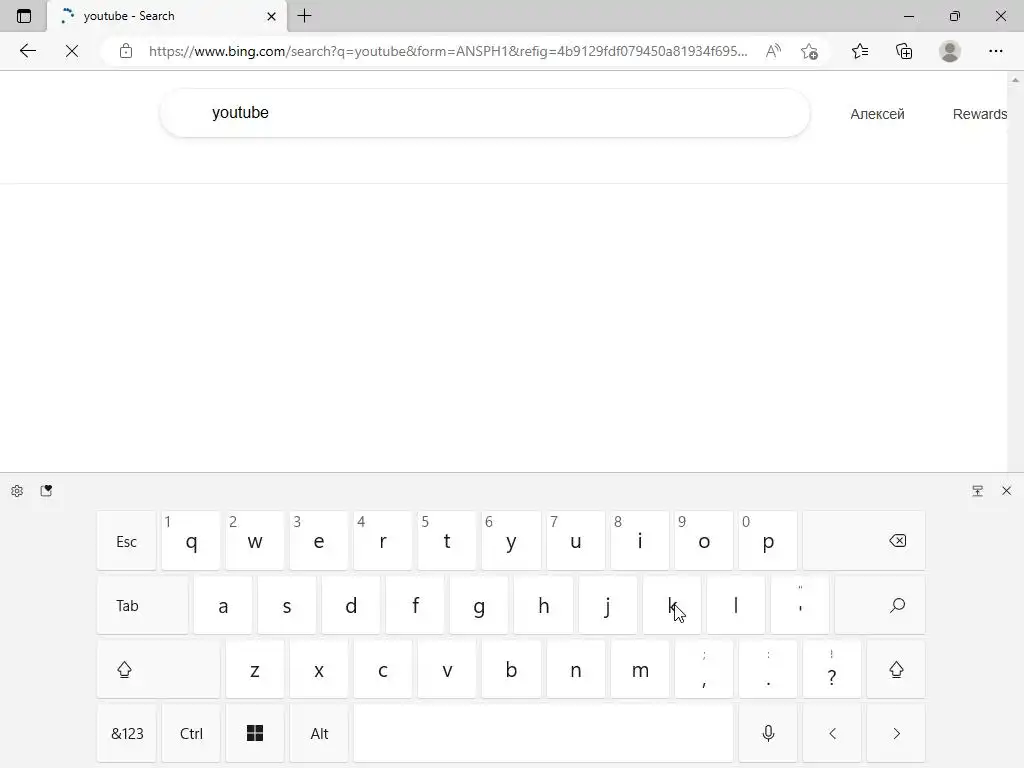
Task: Open Settings and more menu
Action: (995, 51)
